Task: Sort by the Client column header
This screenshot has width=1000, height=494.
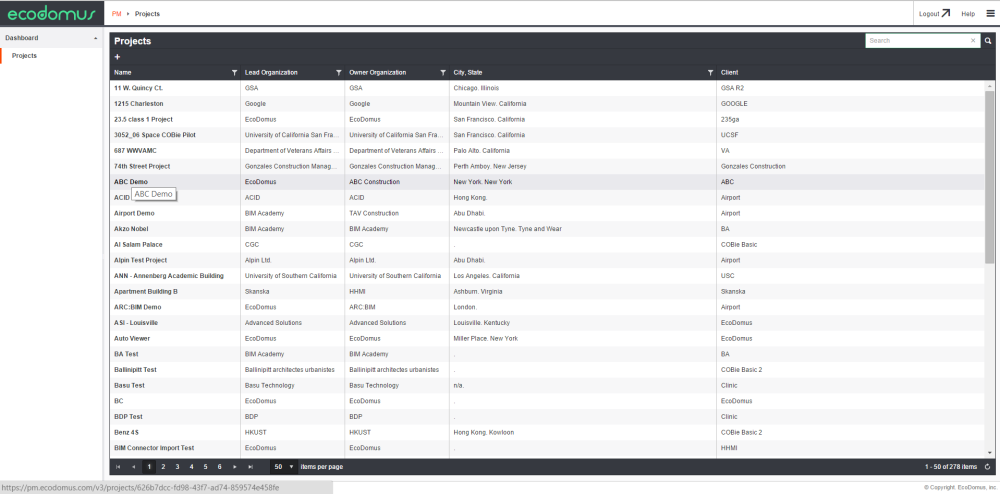Action: 729,73
